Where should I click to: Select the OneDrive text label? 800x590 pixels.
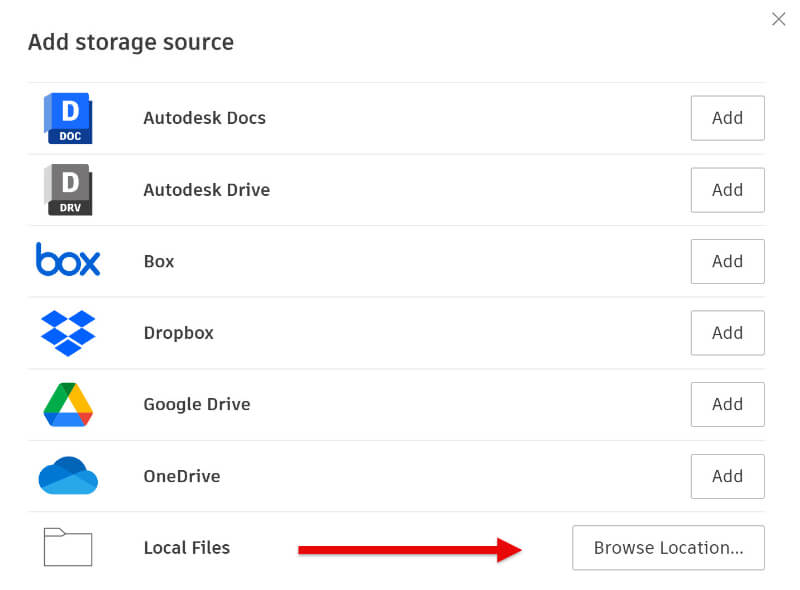[181, 476]
